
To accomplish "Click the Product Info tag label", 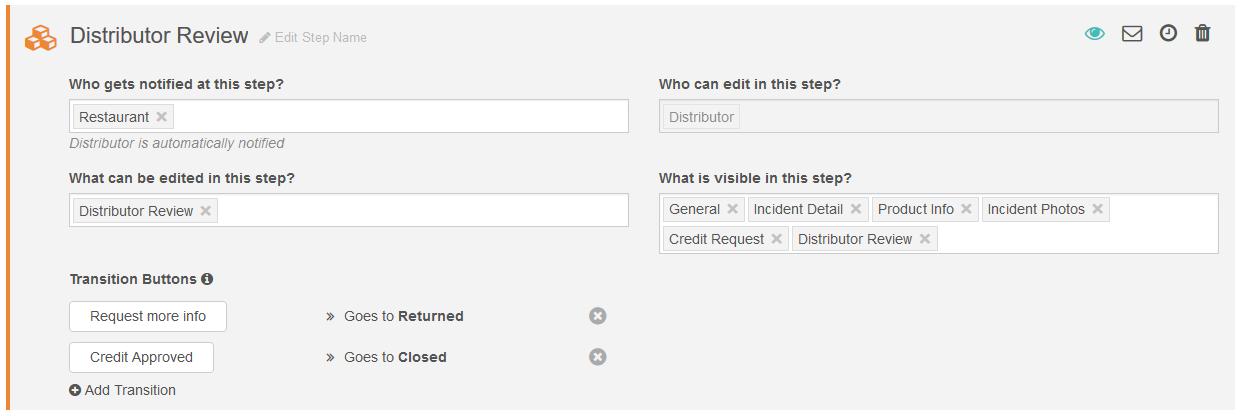I will pyautogui.click(x=916, y=209).
